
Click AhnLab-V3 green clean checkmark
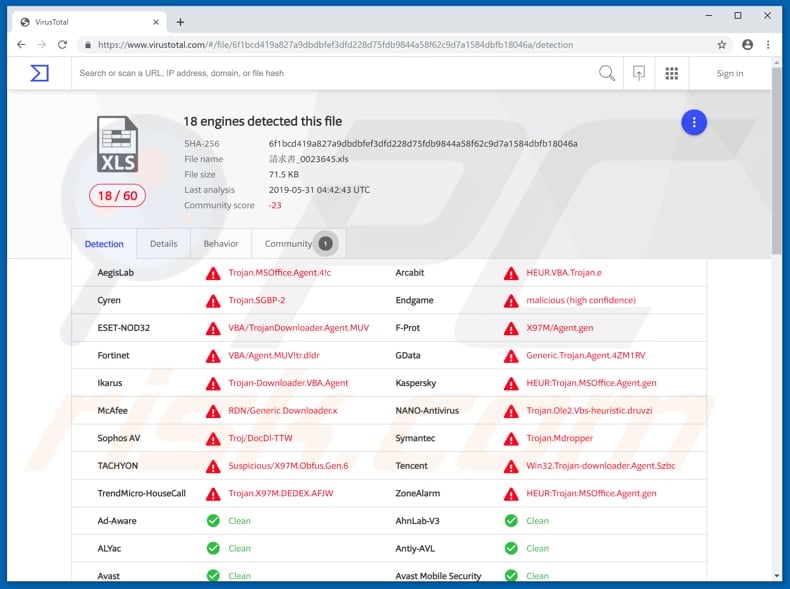511,521
